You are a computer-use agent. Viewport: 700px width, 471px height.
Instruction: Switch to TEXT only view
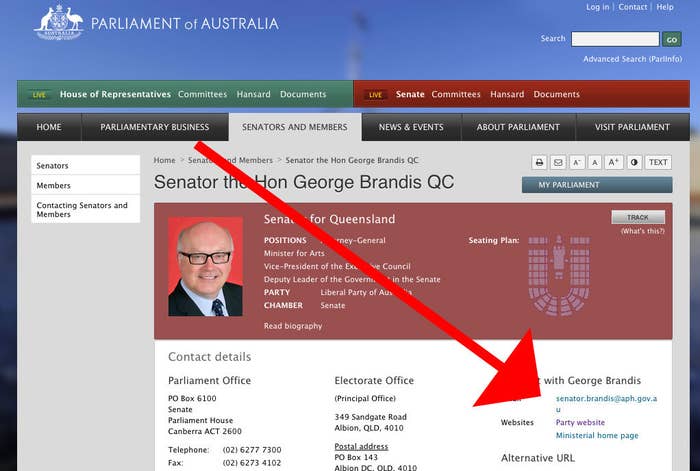pyautogui.click(x=658, y=163)
